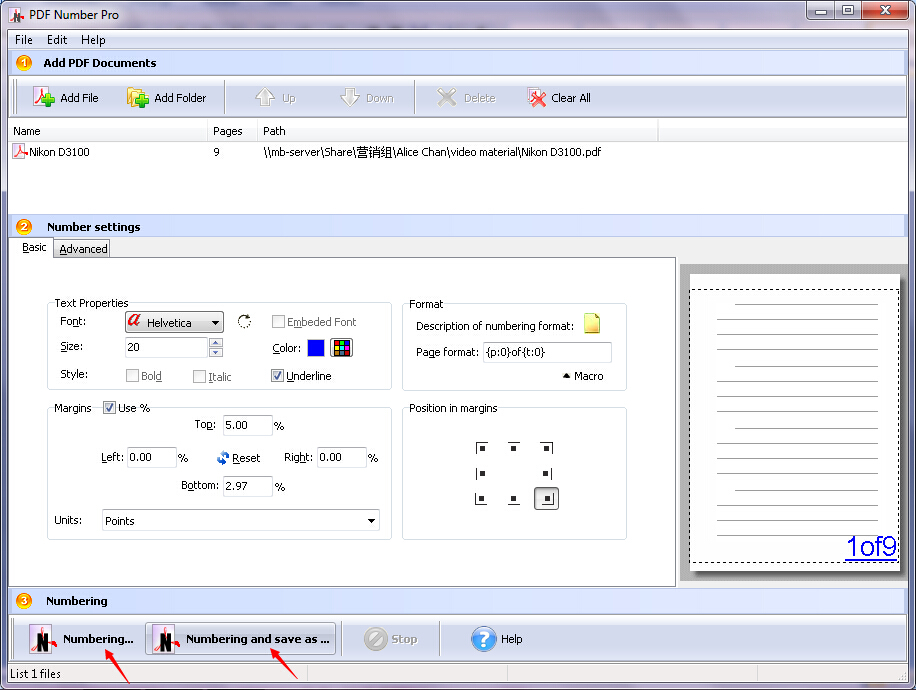
Task: Click the Right margin input field
Action: tap(342, 457)
